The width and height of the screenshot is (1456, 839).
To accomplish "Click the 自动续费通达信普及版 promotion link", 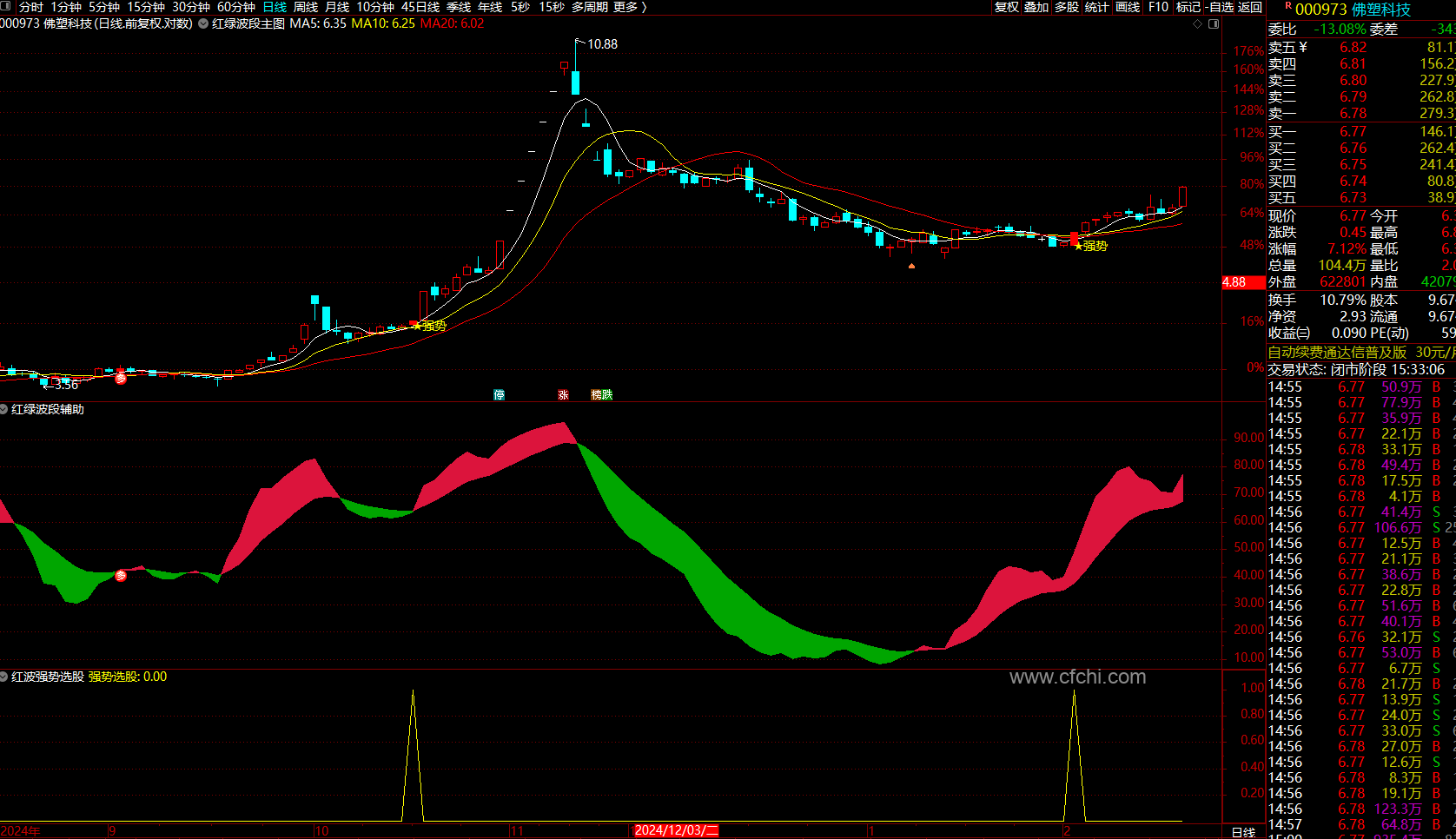I will [1337, 353].
